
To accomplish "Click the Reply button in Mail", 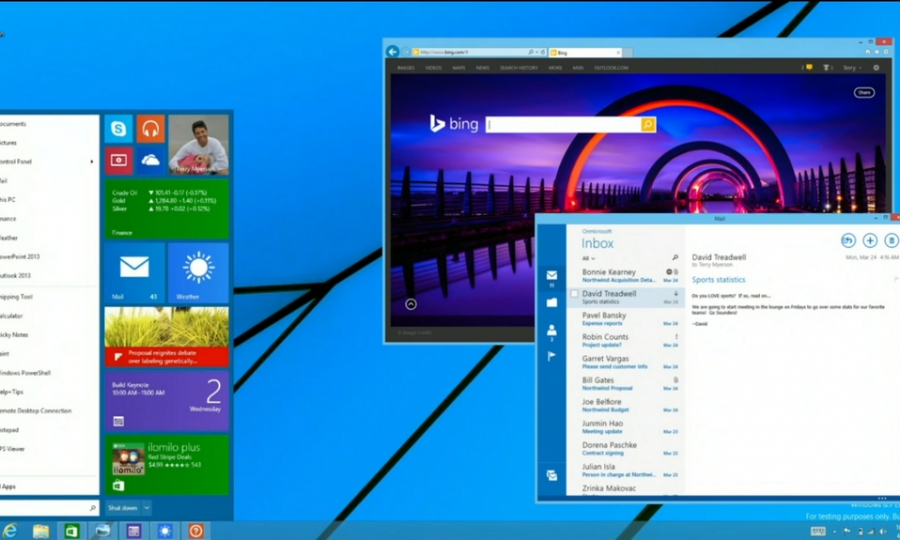I will coord(848,240).
